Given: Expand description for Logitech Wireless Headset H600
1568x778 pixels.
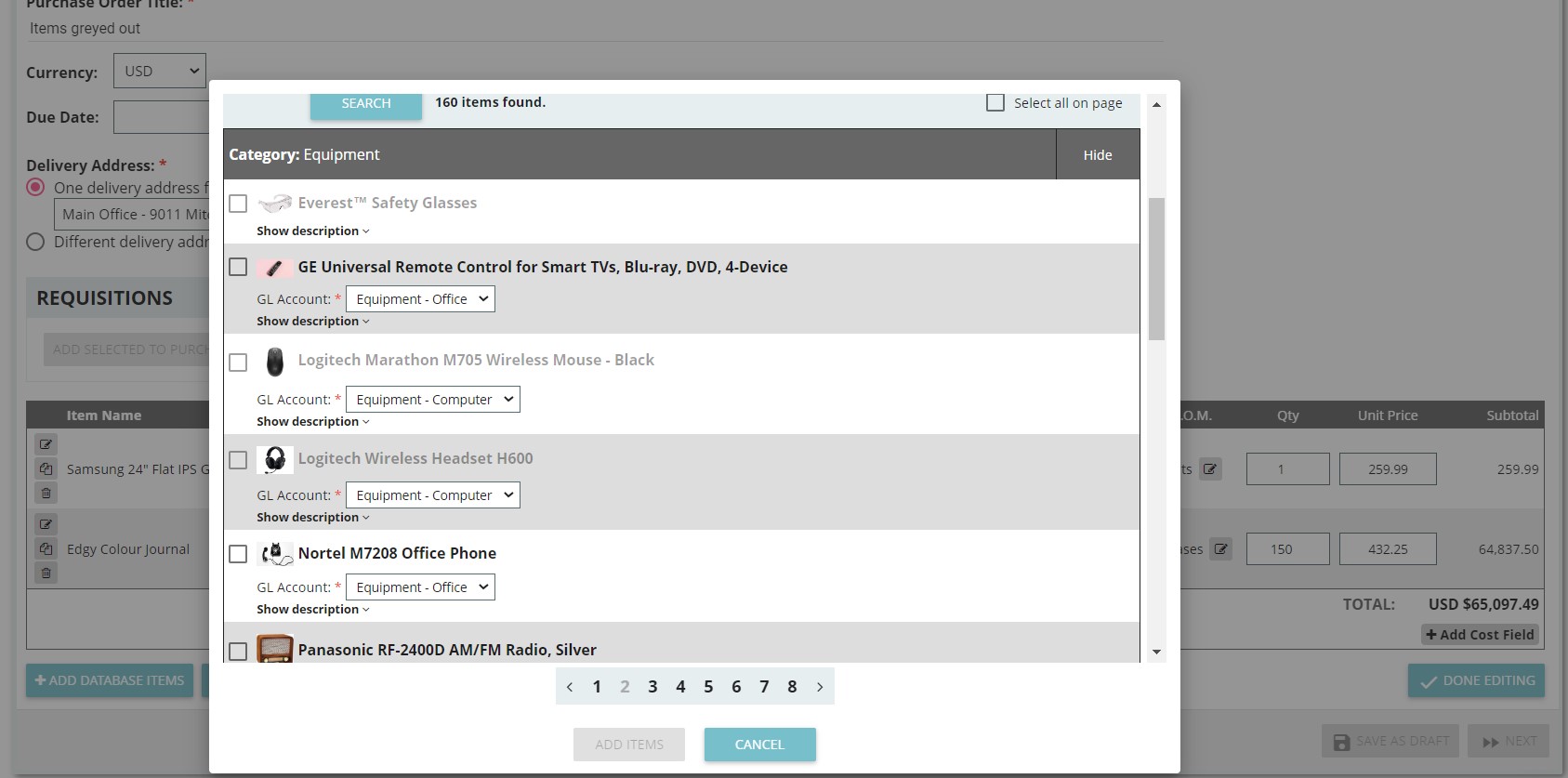Looking at the screenshot, I should 313,517.
